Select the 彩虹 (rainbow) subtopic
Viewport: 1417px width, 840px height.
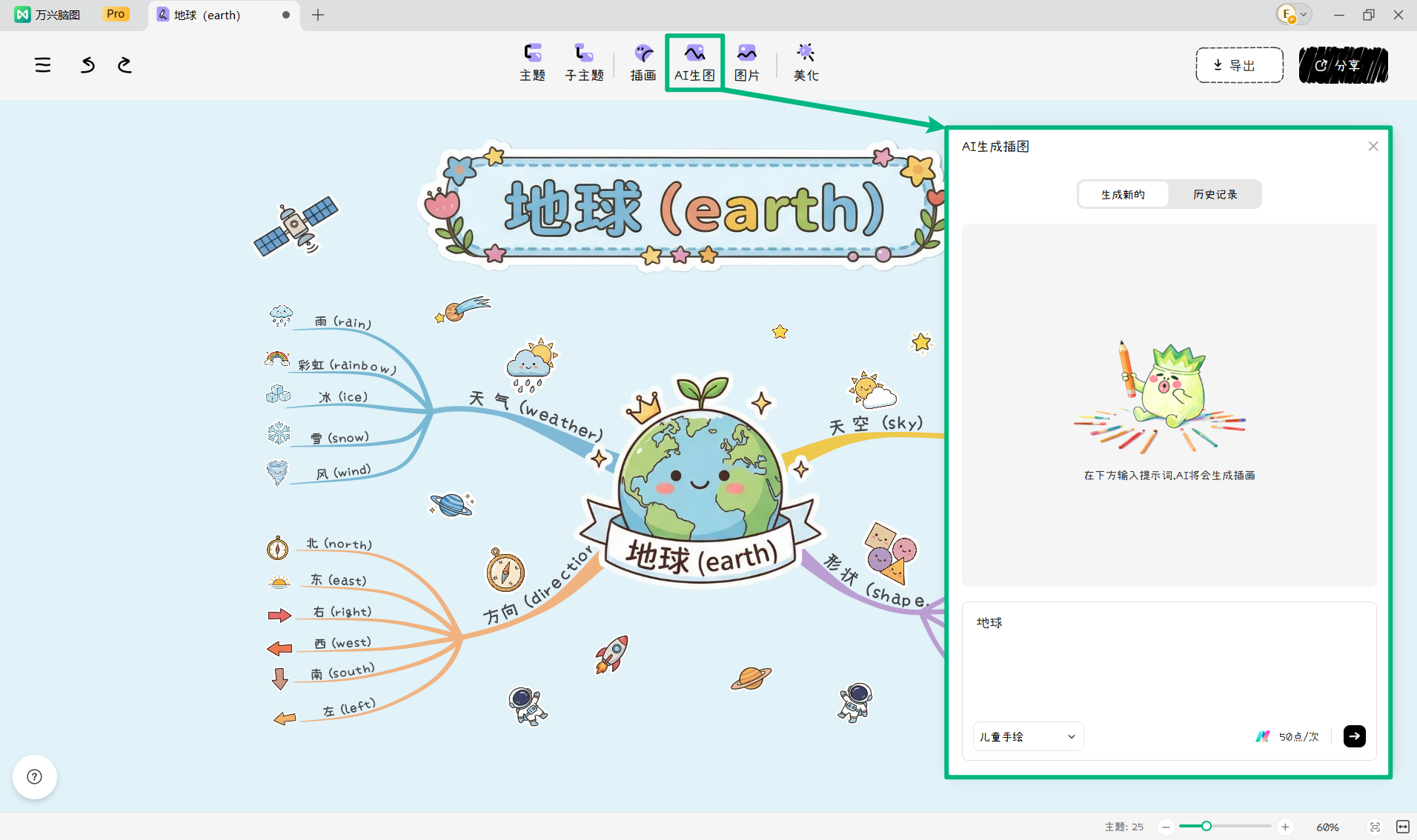pyautogui.click(x=348, y=365)
